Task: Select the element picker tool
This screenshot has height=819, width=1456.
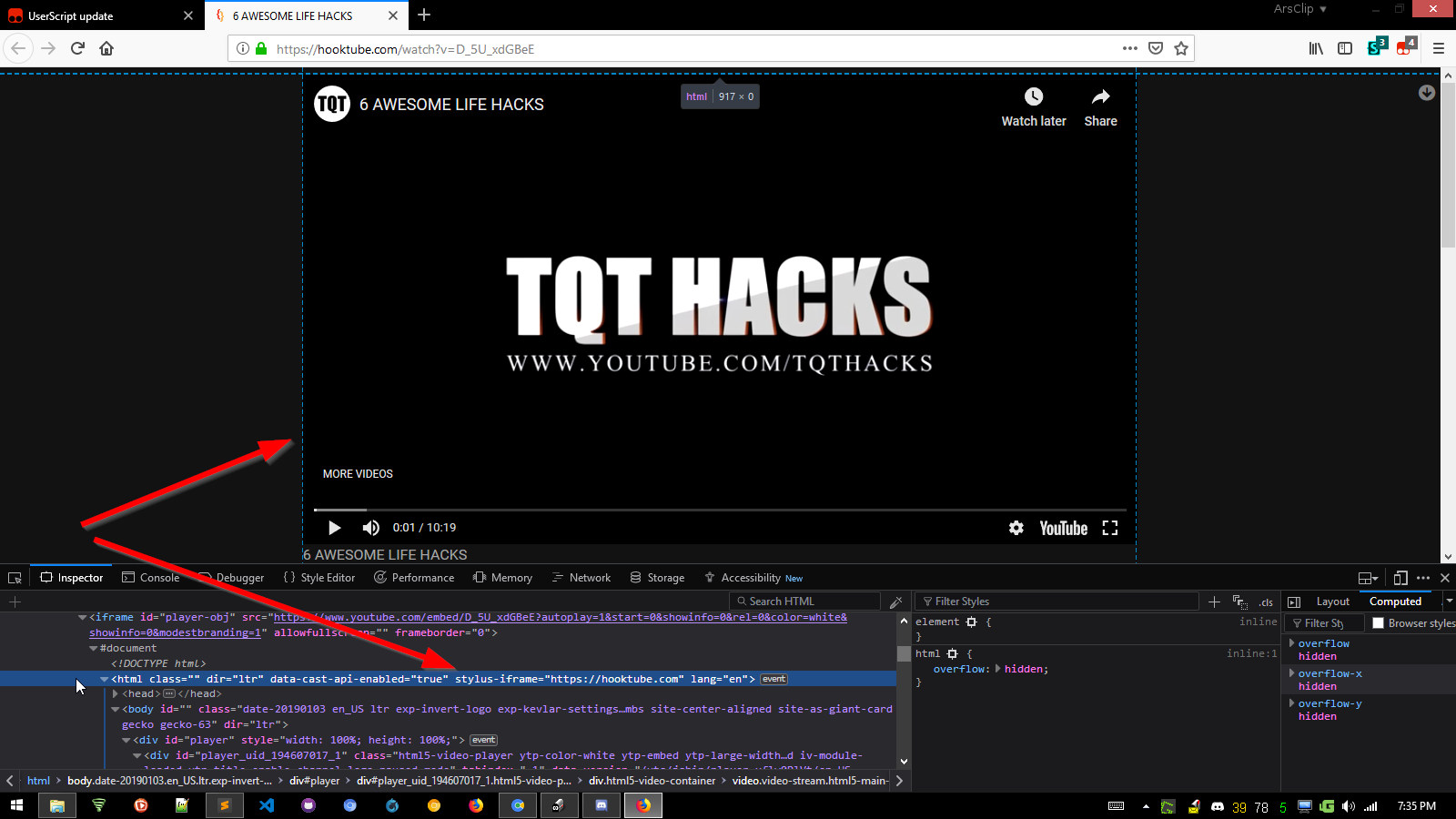Action: pos(15,577)
